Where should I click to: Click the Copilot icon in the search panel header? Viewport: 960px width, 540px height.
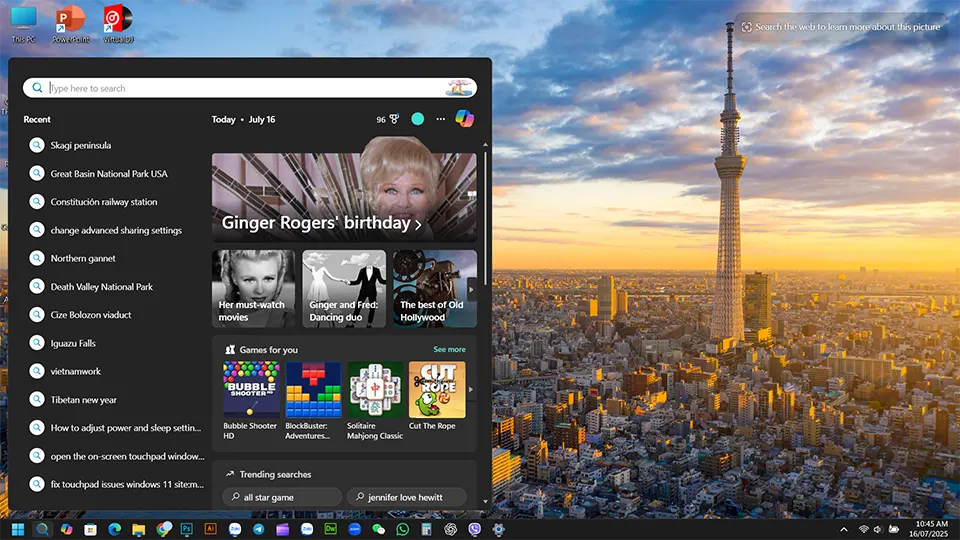pos(465,119)
